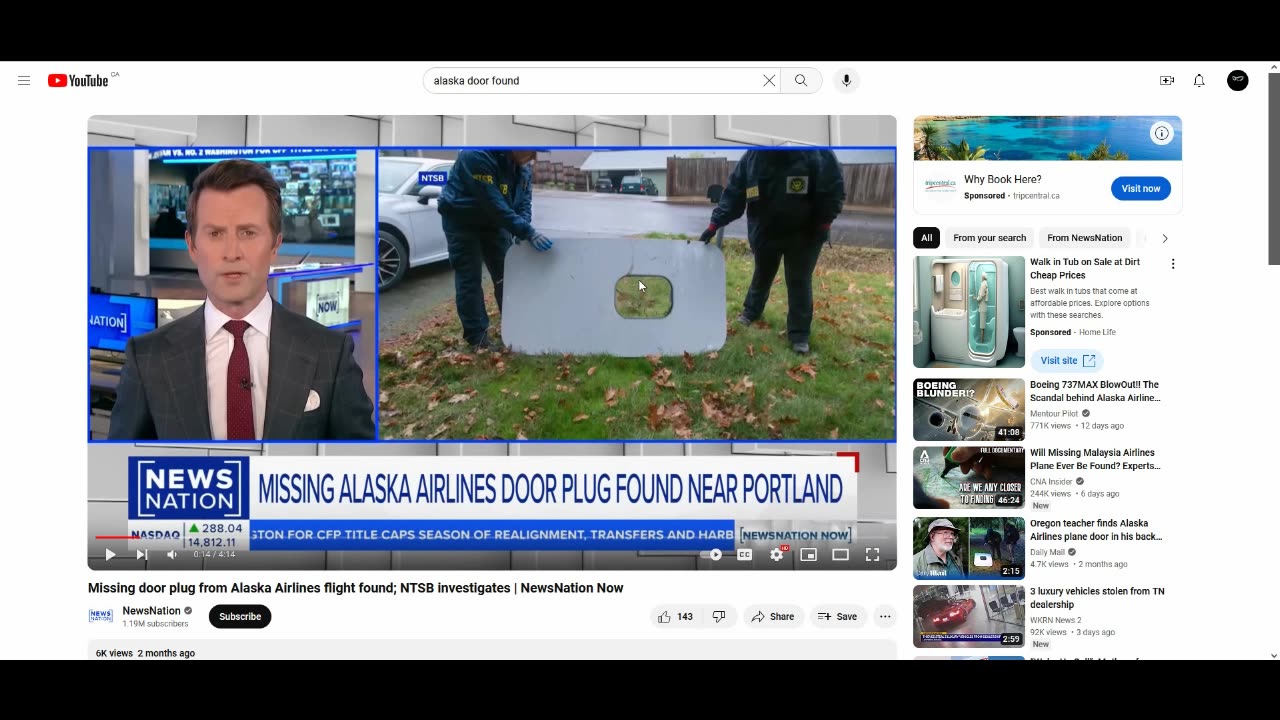The image size is (1280, 720).
Task: Share the video
Action: click(773, 617)
